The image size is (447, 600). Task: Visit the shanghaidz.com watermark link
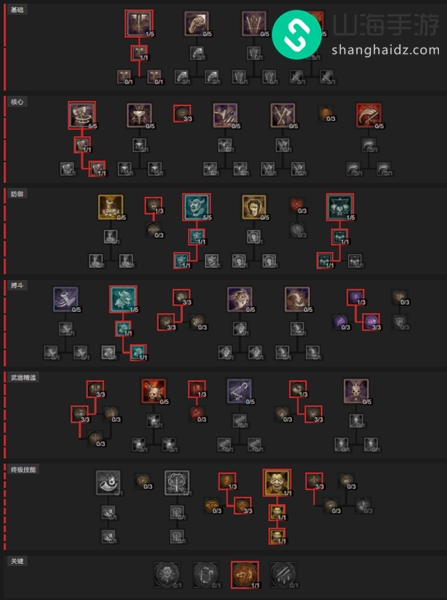pyautogui.click(x=385, y=50)
